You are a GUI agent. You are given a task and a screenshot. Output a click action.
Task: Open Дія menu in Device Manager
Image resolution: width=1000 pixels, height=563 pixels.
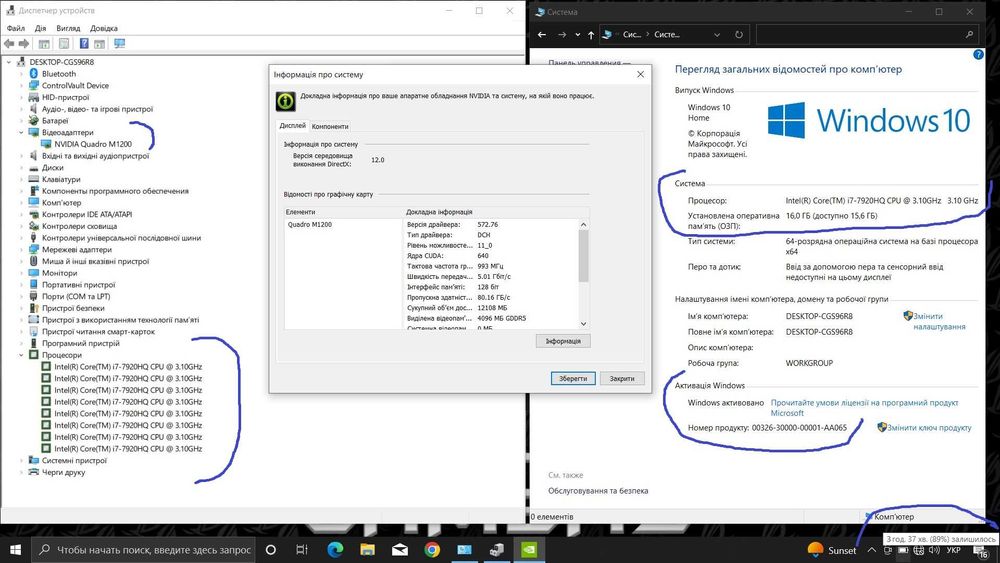pyautogui.click(x=41, y=28)
